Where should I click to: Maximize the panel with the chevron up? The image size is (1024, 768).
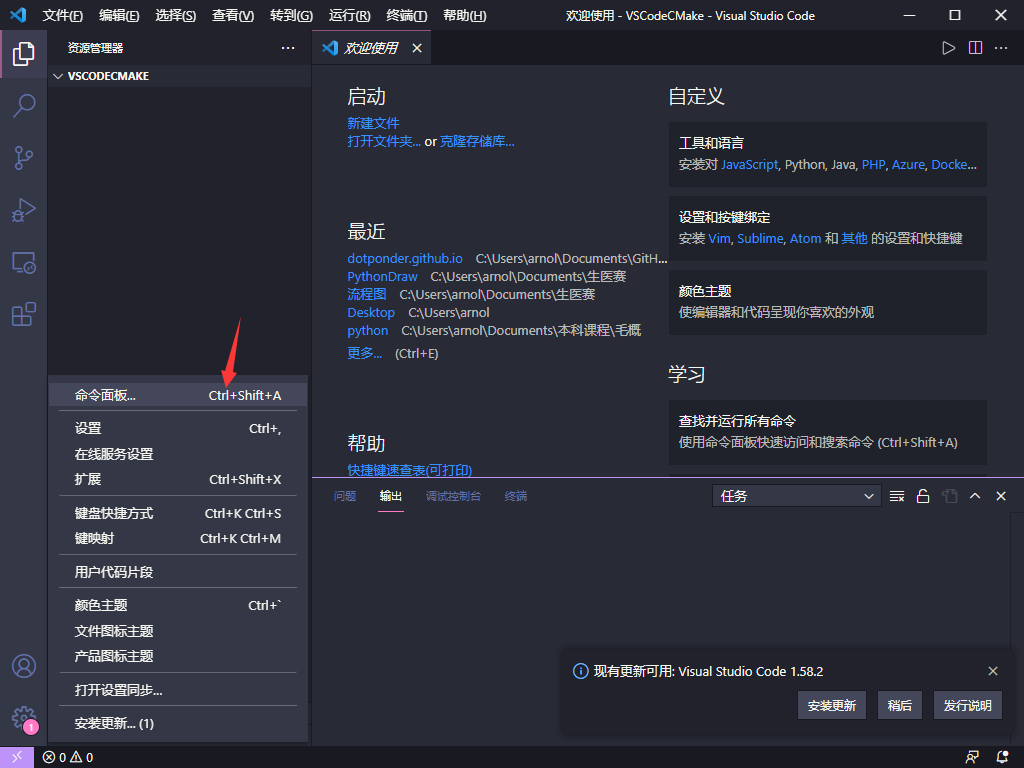[x=975, y=496]
